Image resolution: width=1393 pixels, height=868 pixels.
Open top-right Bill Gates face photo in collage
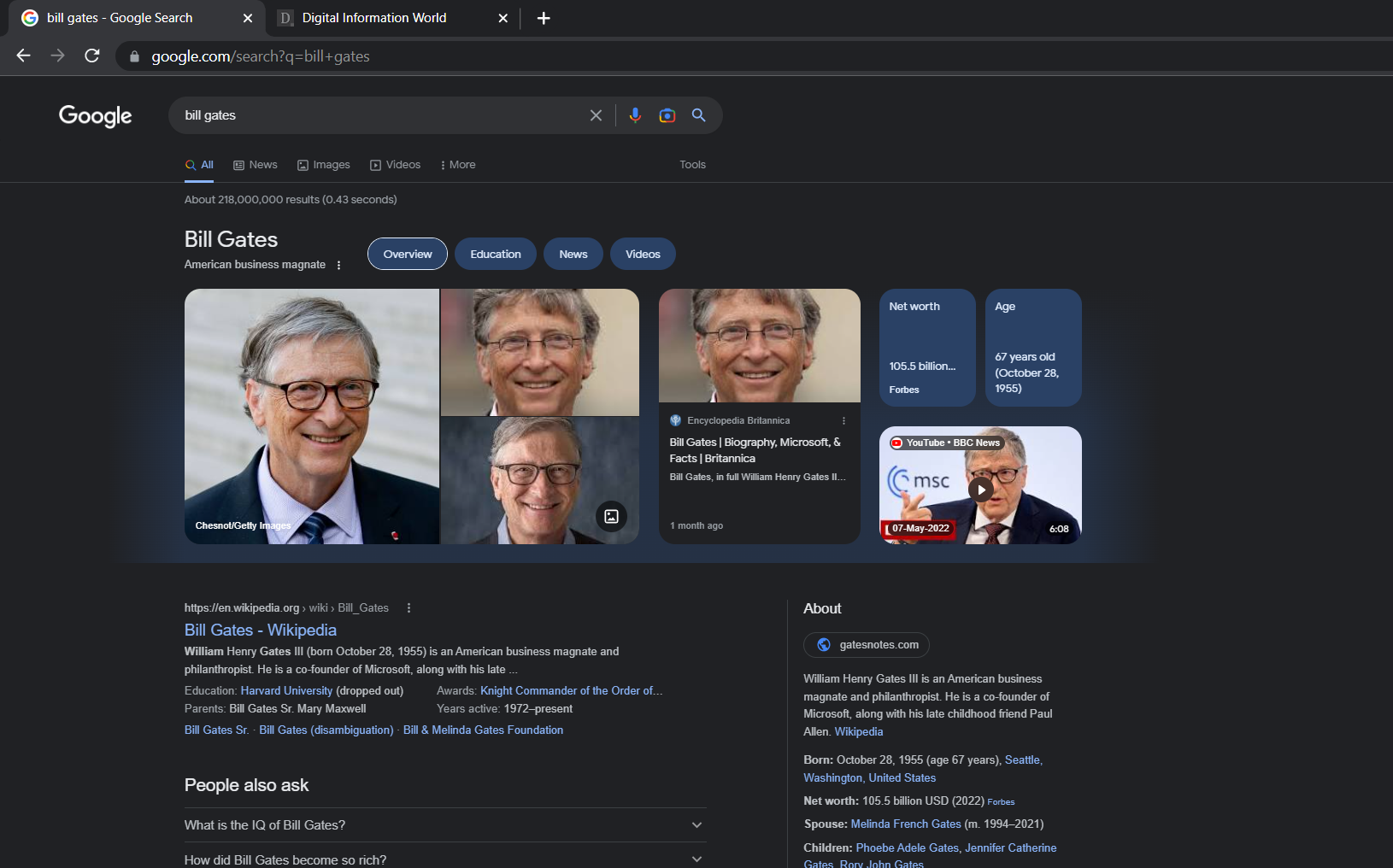[540, 352]
